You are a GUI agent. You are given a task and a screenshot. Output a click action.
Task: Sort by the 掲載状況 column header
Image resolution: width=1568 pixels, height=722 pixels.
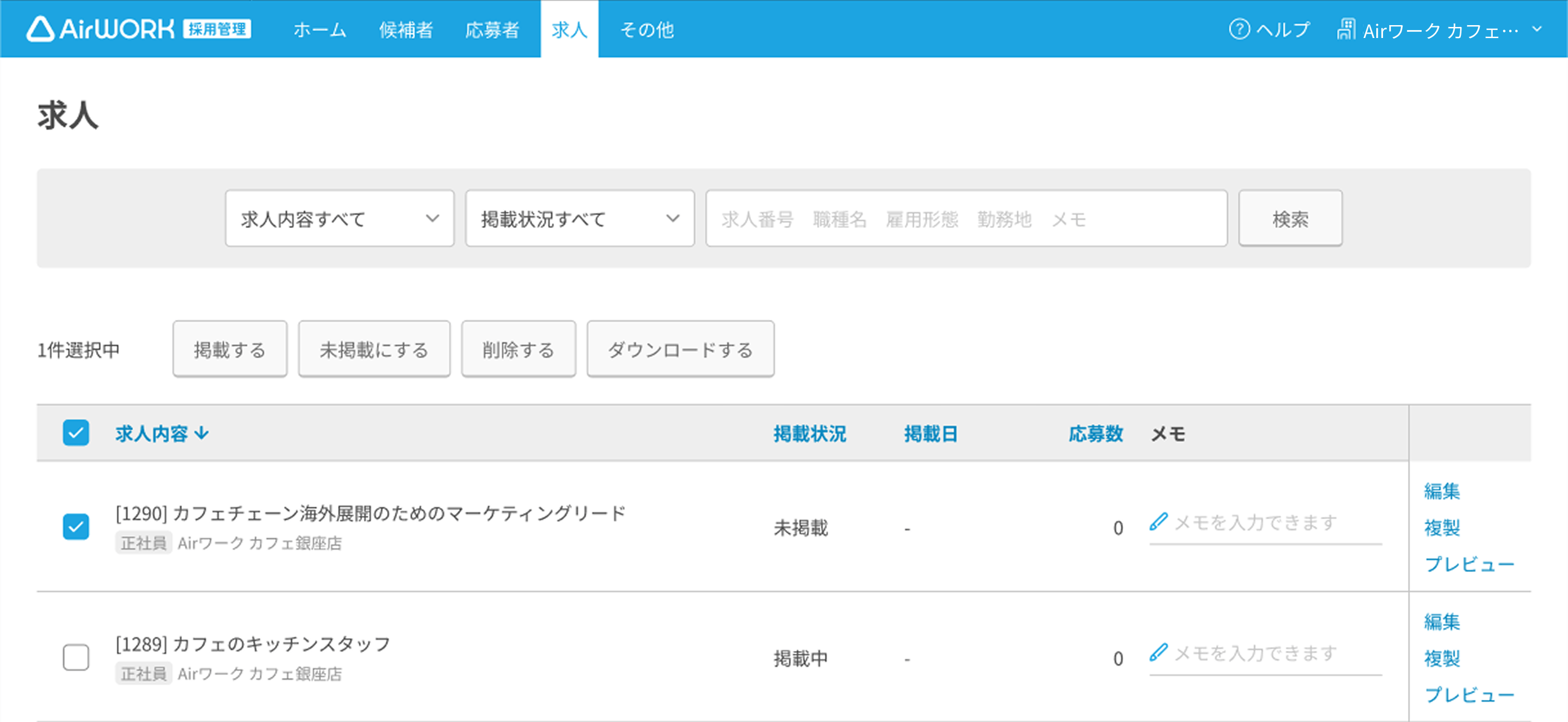(810, 433)
